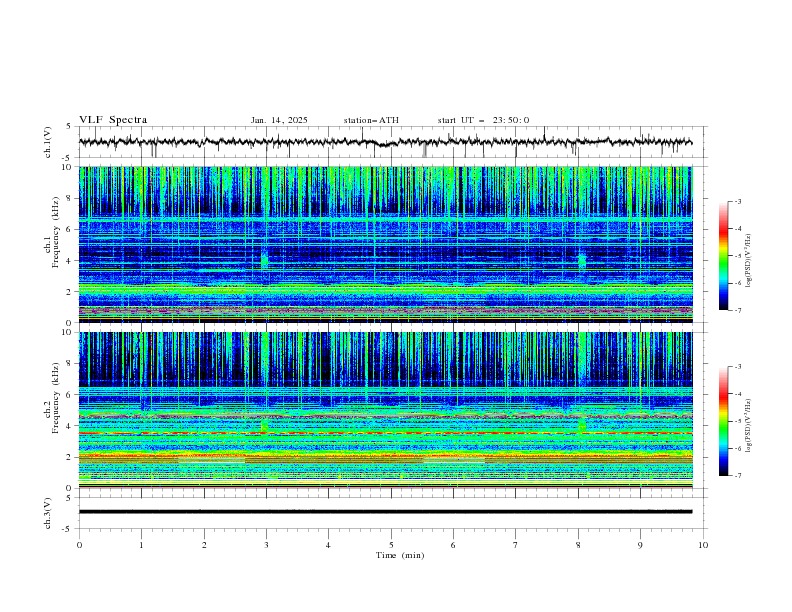
Task: Click the 'VLF Spectra' title text
Action: point(113,120)
